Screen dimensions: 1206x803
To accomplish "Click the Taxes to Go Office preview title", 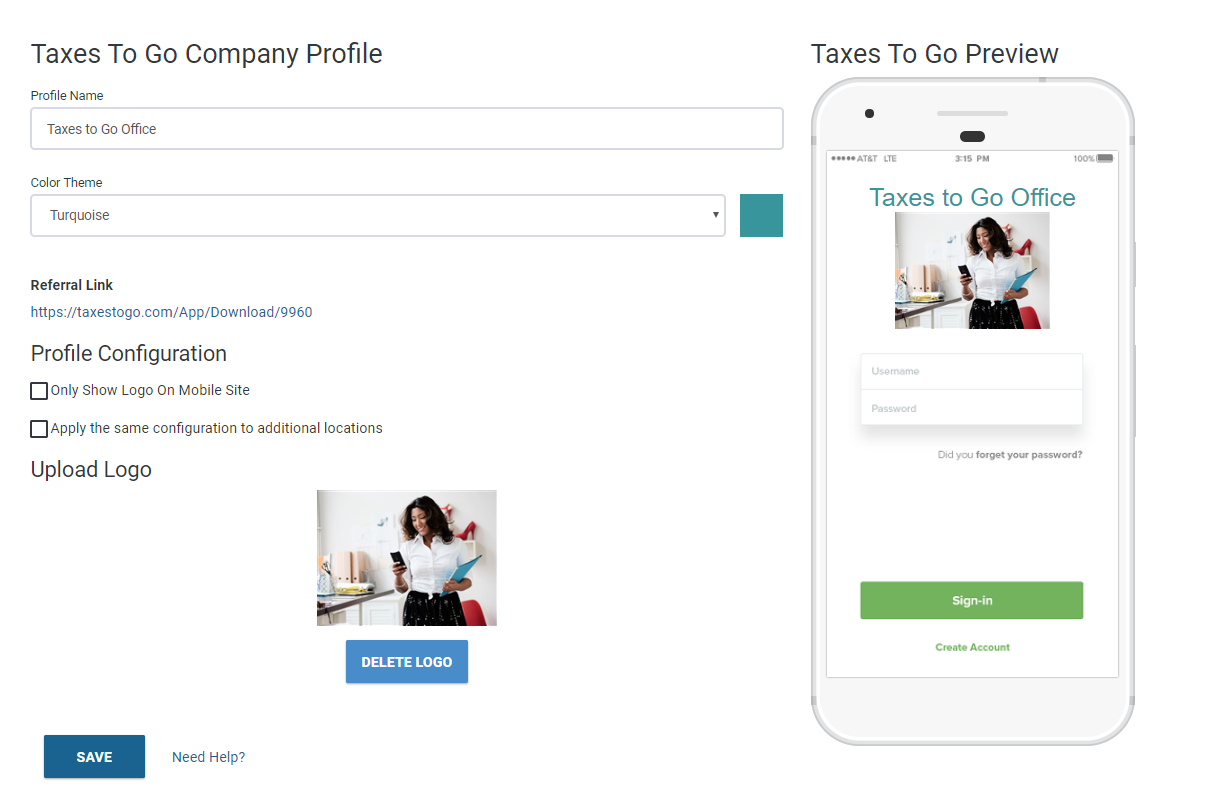I will pyautogui.click(x=972, y=197).
